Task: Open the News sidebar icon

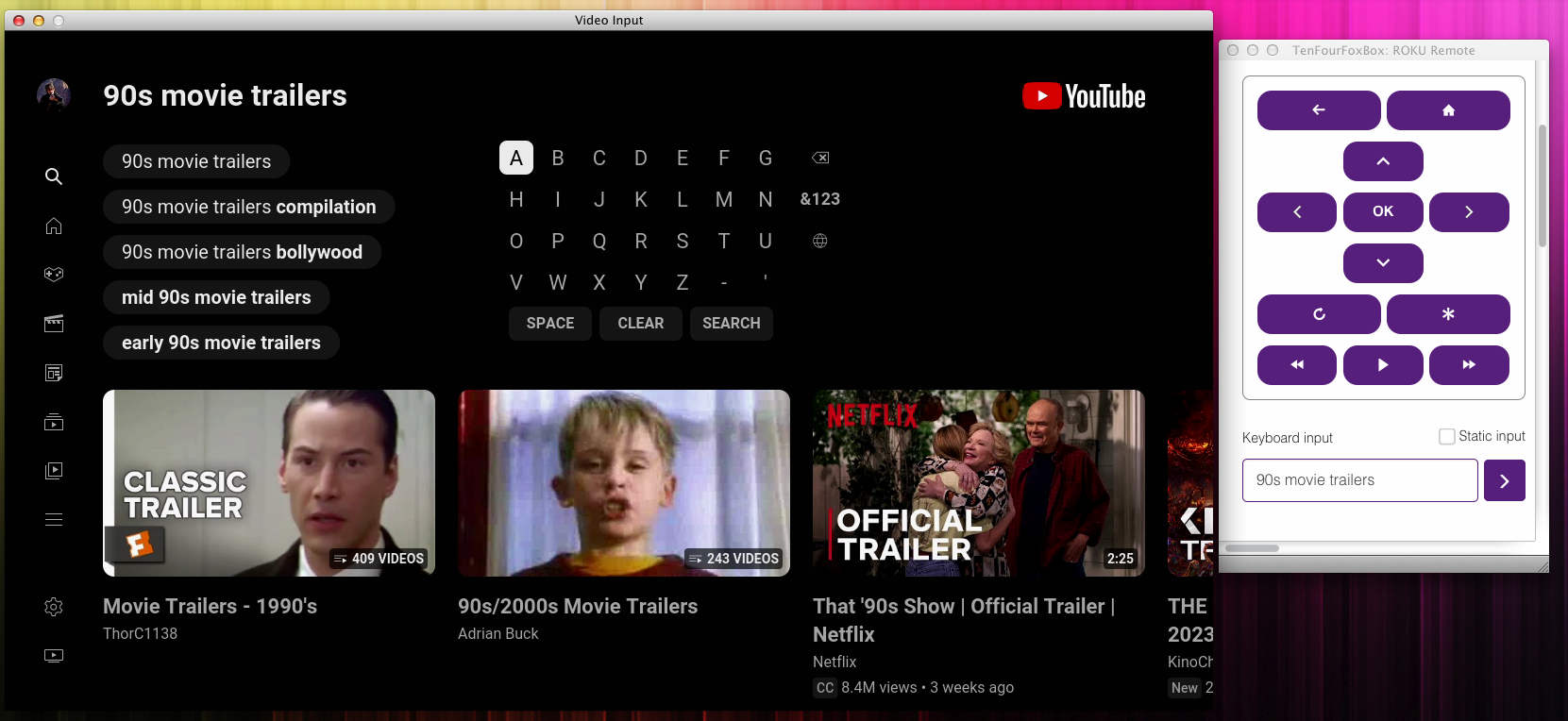Action: click(x=54, y=373)
